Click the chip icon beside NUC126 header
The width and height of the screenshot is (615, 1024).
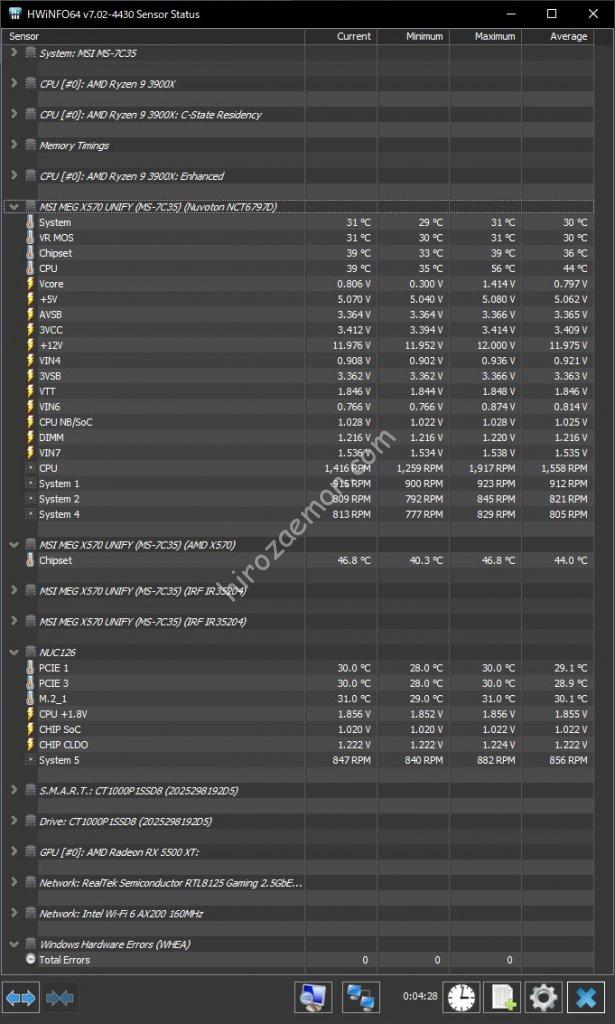coord(30,652)
